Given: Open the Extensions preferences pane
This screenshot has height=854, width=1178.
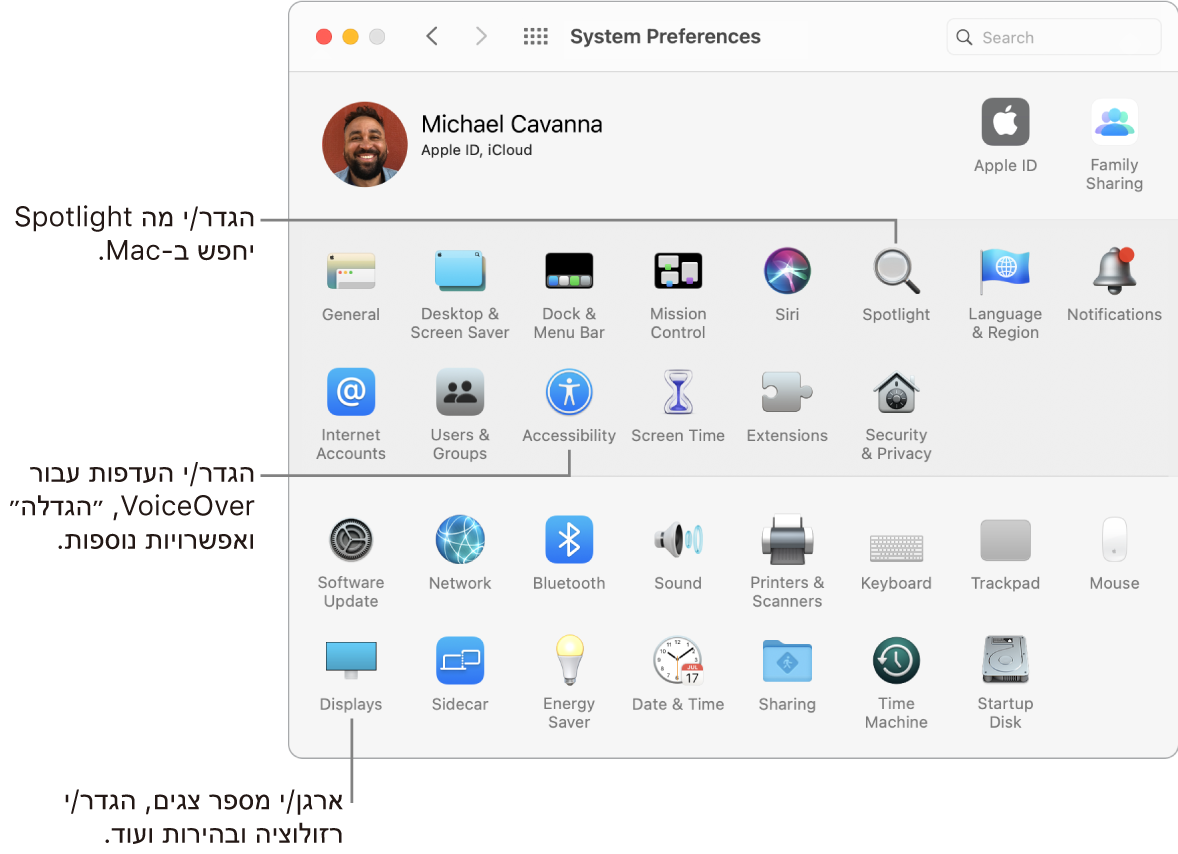Looking at the screenshot, I should pos(787,392).
